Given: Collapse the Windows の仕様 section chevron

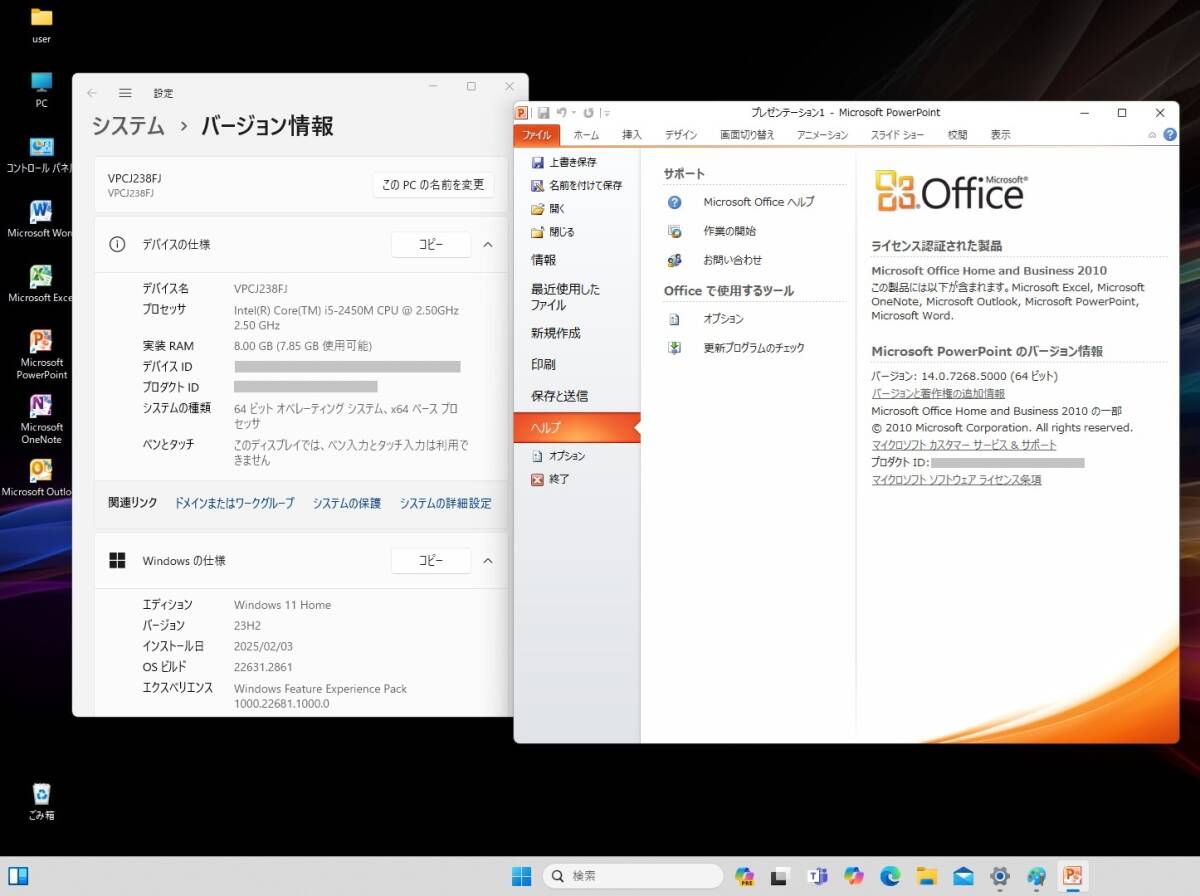Looking at the screenshot, I should [x=488, y=561].
